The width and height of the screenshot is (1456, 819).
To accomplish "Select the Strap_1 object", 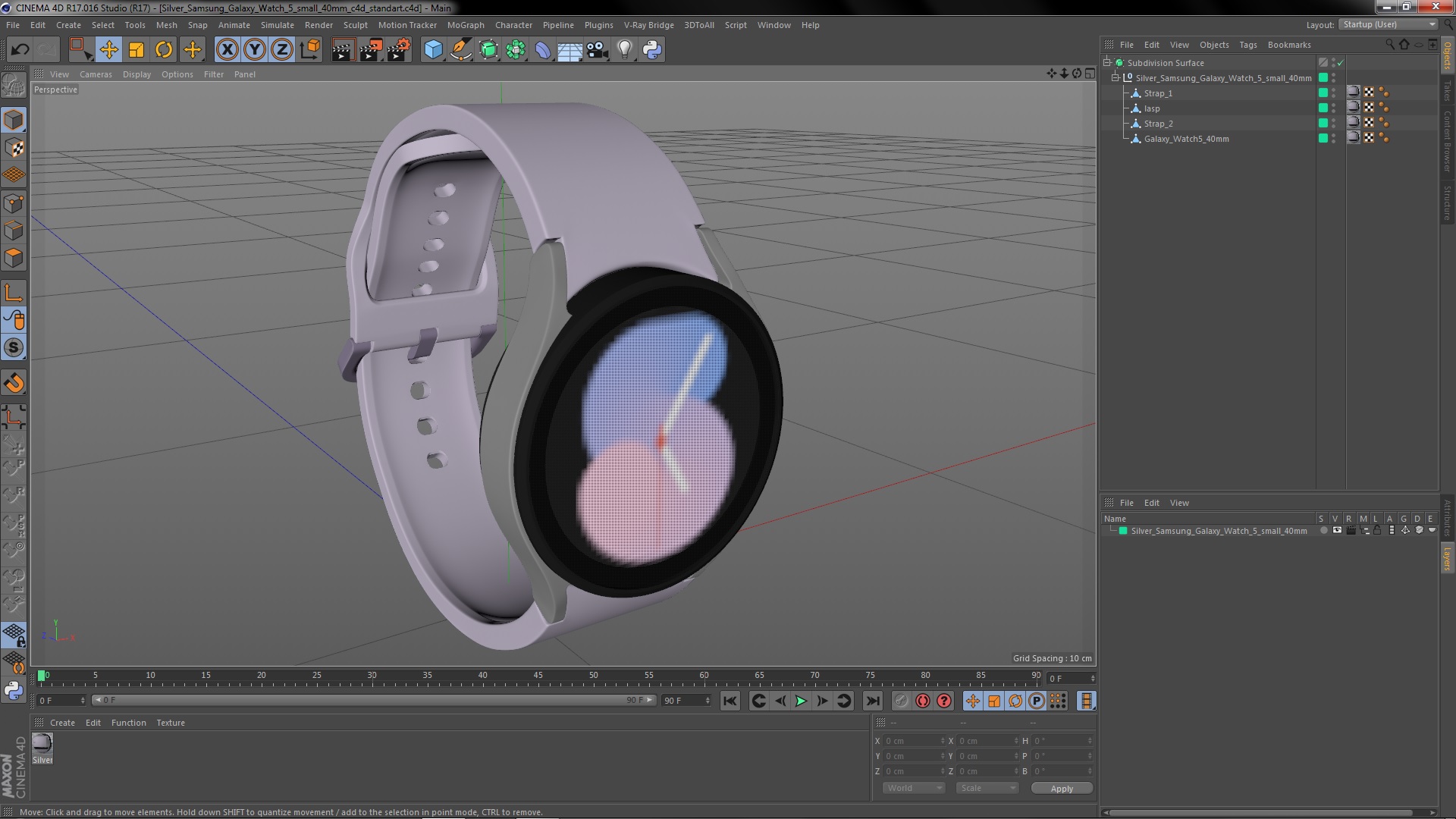I will tap(1158, 93).
